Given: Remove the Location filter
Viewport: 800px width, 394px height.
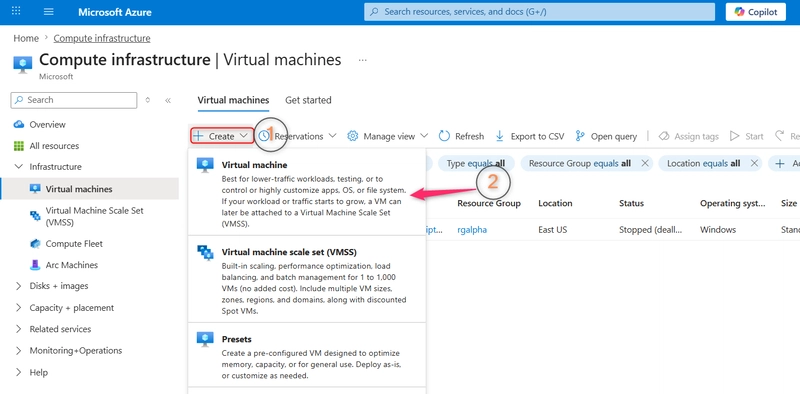Looking at the screenshot, I should coord(754,163).
